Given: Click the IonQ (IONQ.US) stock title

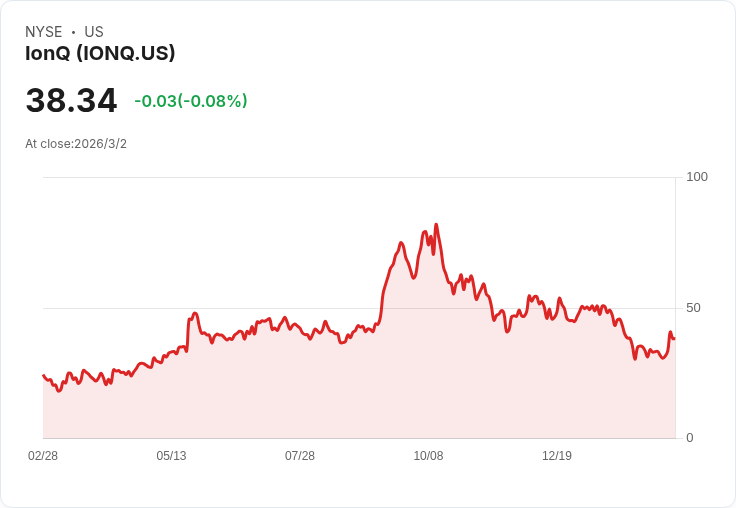Looking at the screenshot, I should coord(100,53).
